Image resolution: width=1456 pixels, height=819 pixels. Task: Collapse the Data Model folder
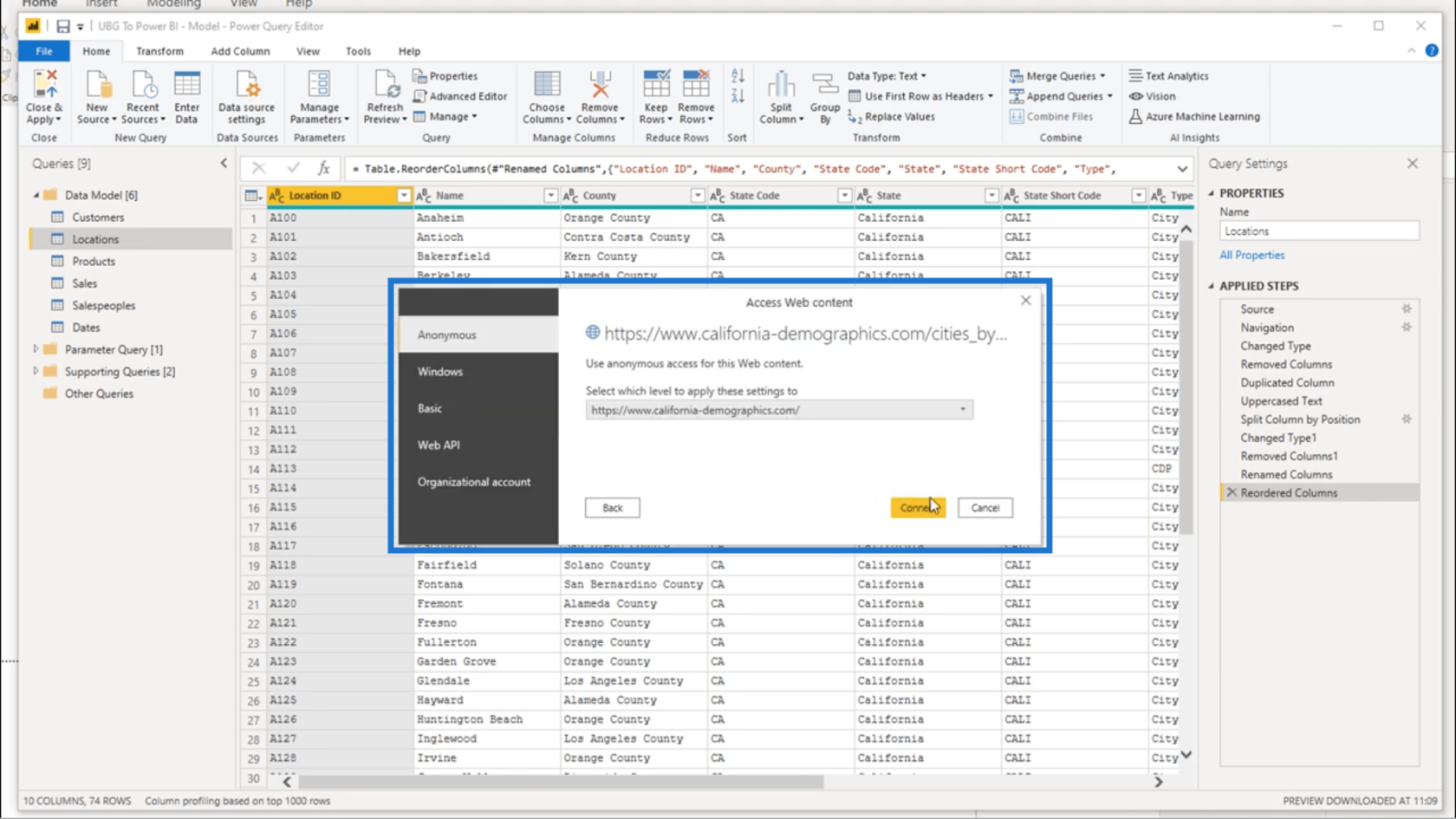[36, 195]
